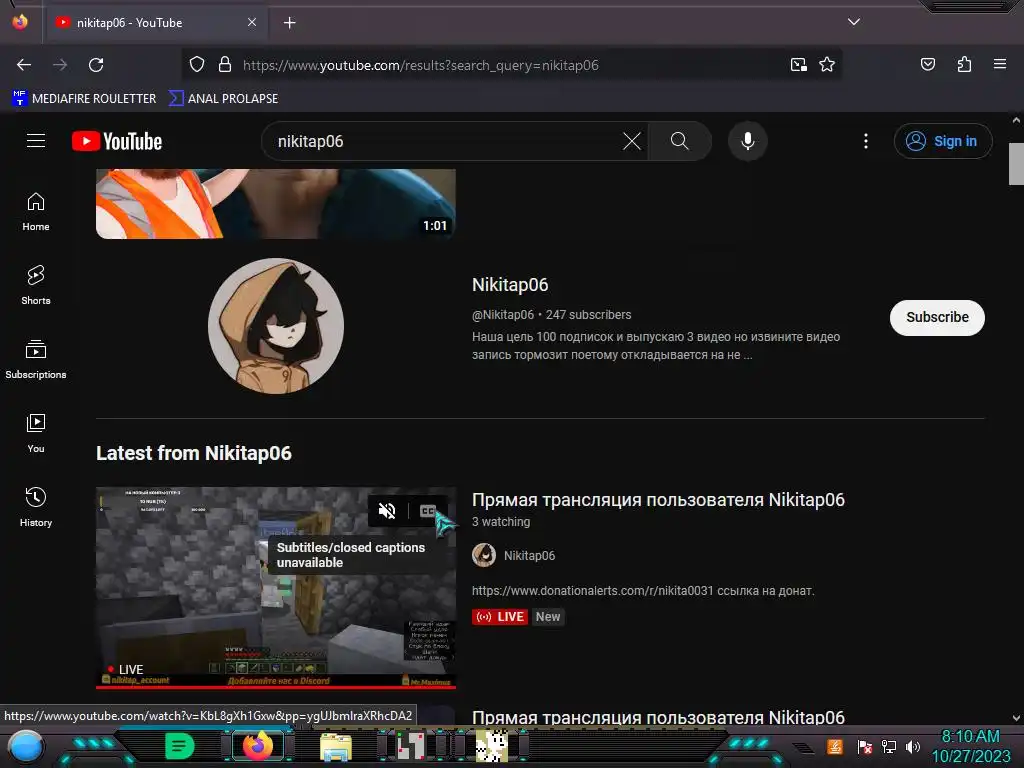This screenshot has width=1024, height=768.
Task: Open the Pocket save icon
Action: click(927, 65)
